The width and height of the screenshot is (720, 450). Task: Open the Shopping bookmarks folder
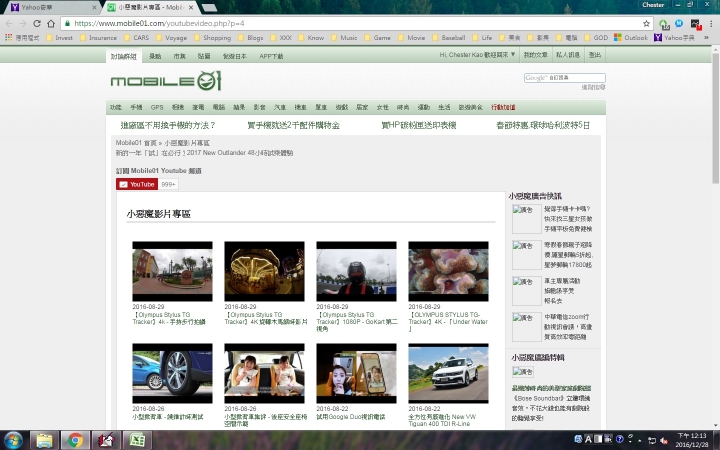(x=213, y=38)
